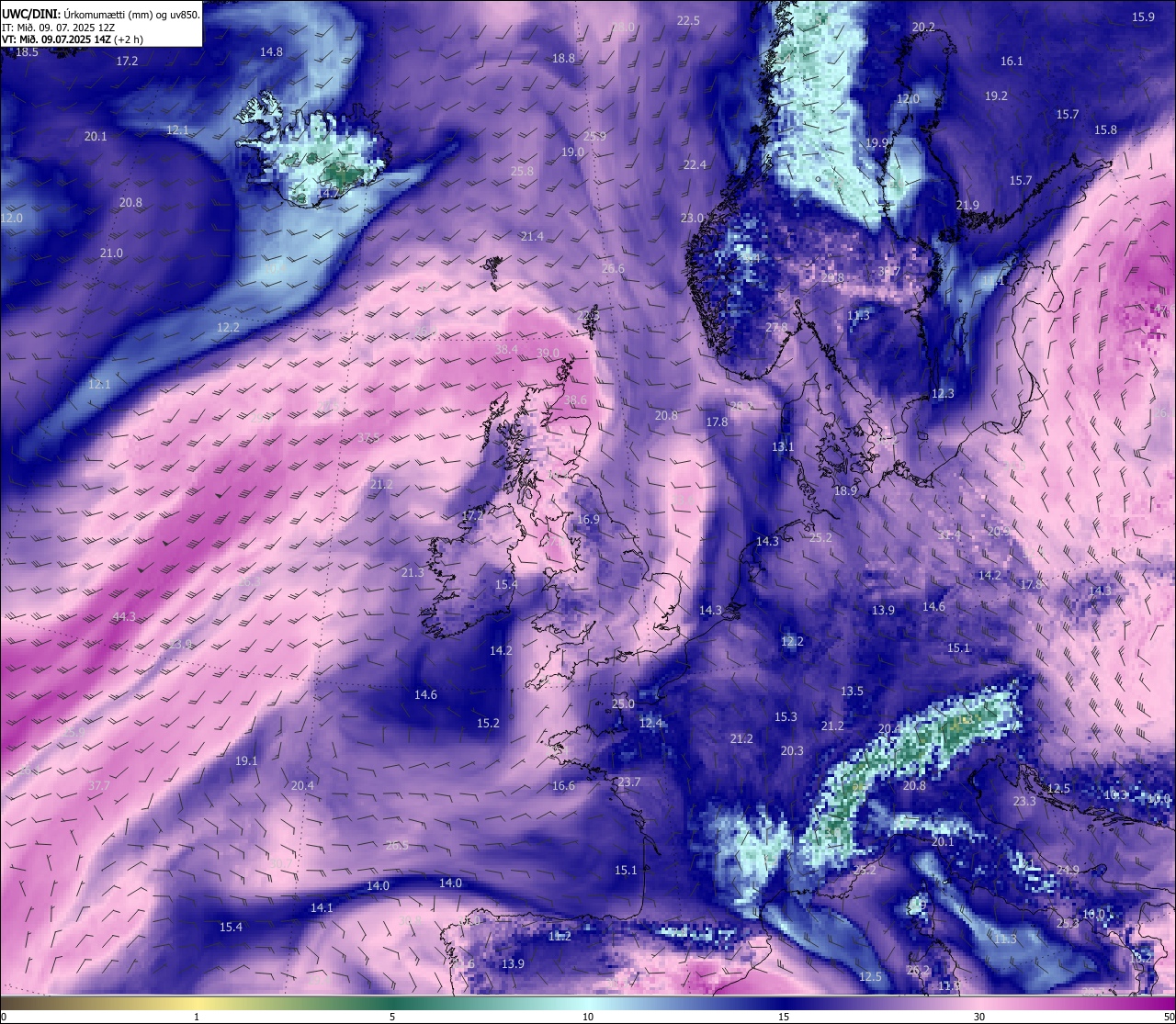Click the 16.6 value near Brittany
This screenshot has height=1024, width=1176.
(563, 786)
